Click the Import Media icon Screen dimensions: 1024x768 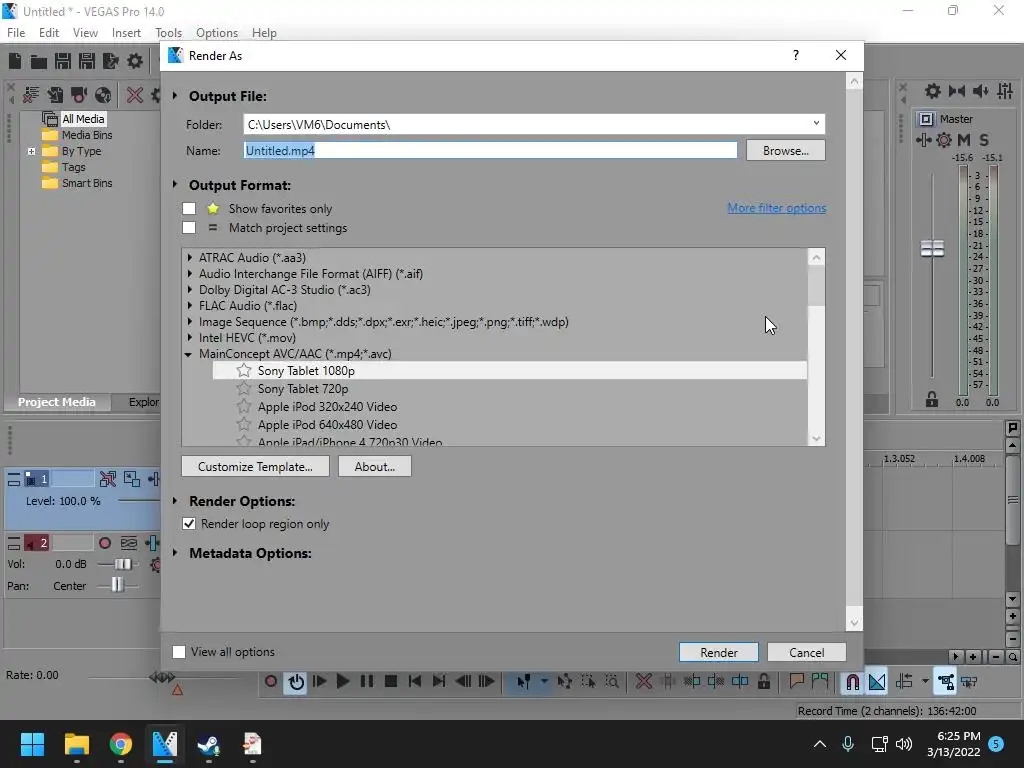point(55,95)
